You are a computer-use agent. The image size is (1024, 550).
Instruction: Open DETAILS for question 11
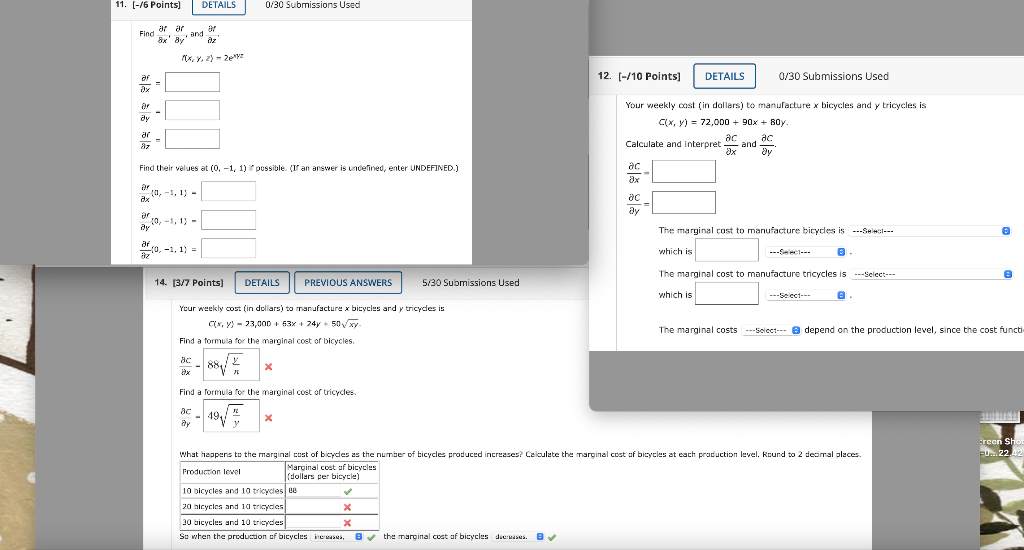coord(219,5)
